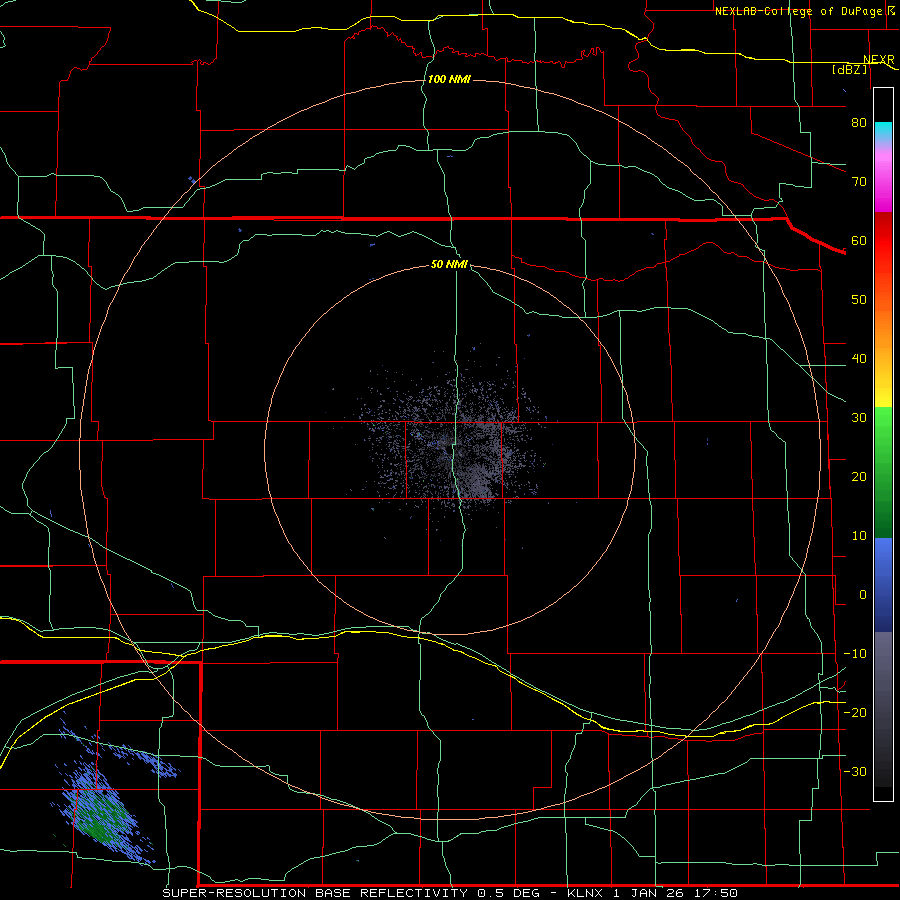
Task: Click the '-20' value on the dBZ scale
Action: point(855,712)
